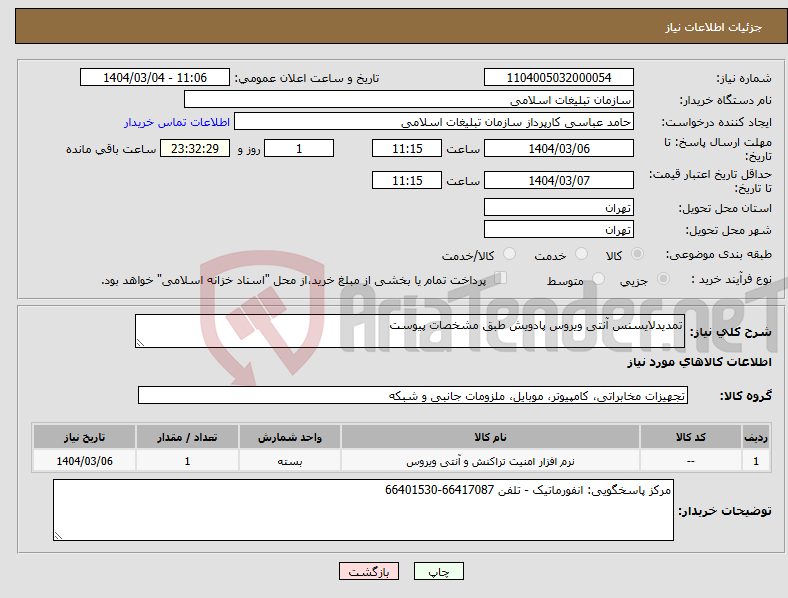The width and height of the screenshot is (788, 598).
Task: Click the table date cell 1404/03/06
Action: tap(84, 461)
